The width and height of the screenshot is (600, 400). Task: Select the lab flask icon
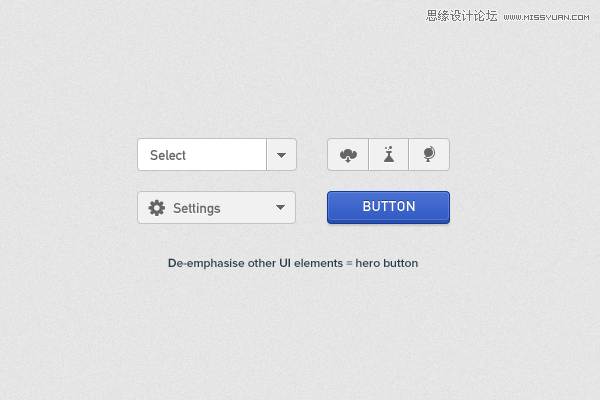(x=389, y=155)
